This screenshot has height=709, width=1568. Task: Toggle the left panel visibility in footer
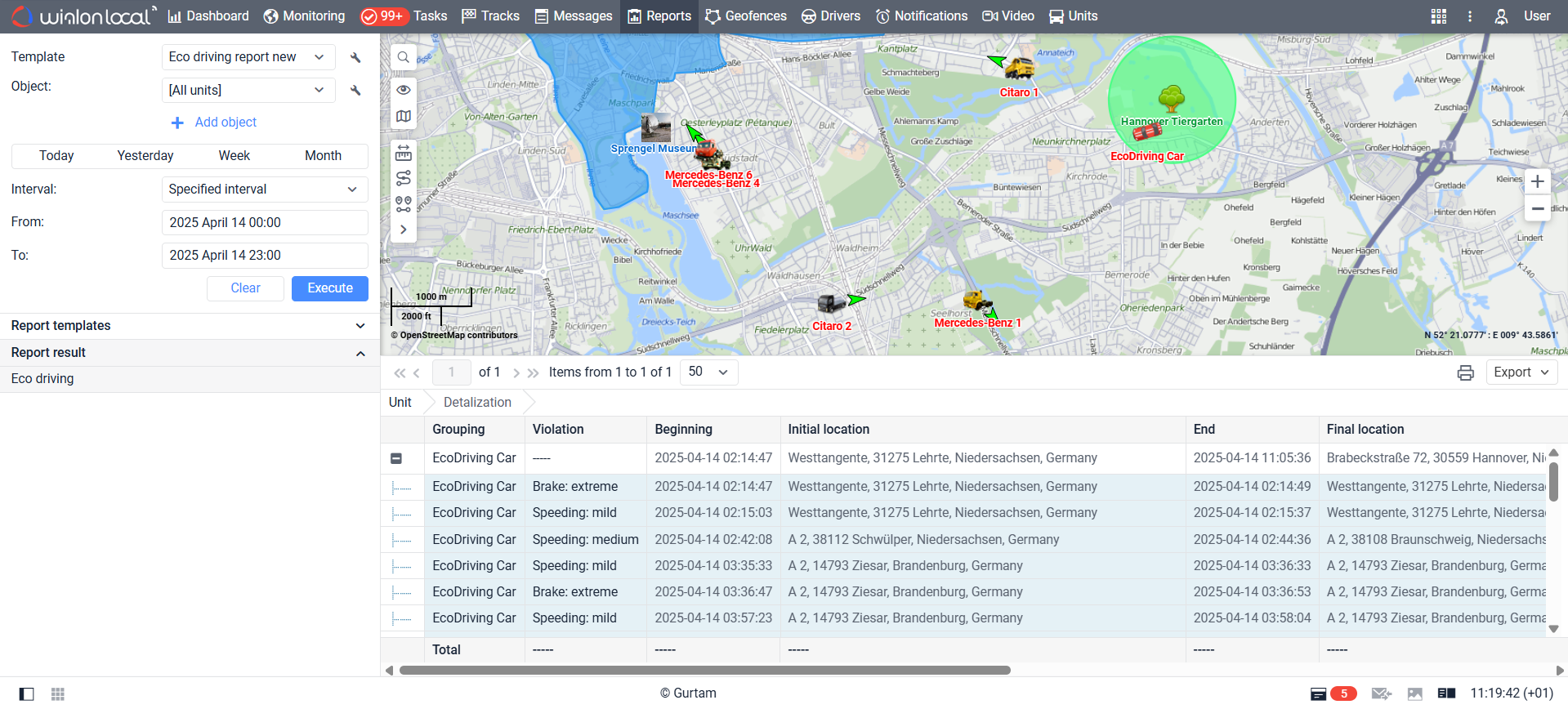[x=27, y=693]
